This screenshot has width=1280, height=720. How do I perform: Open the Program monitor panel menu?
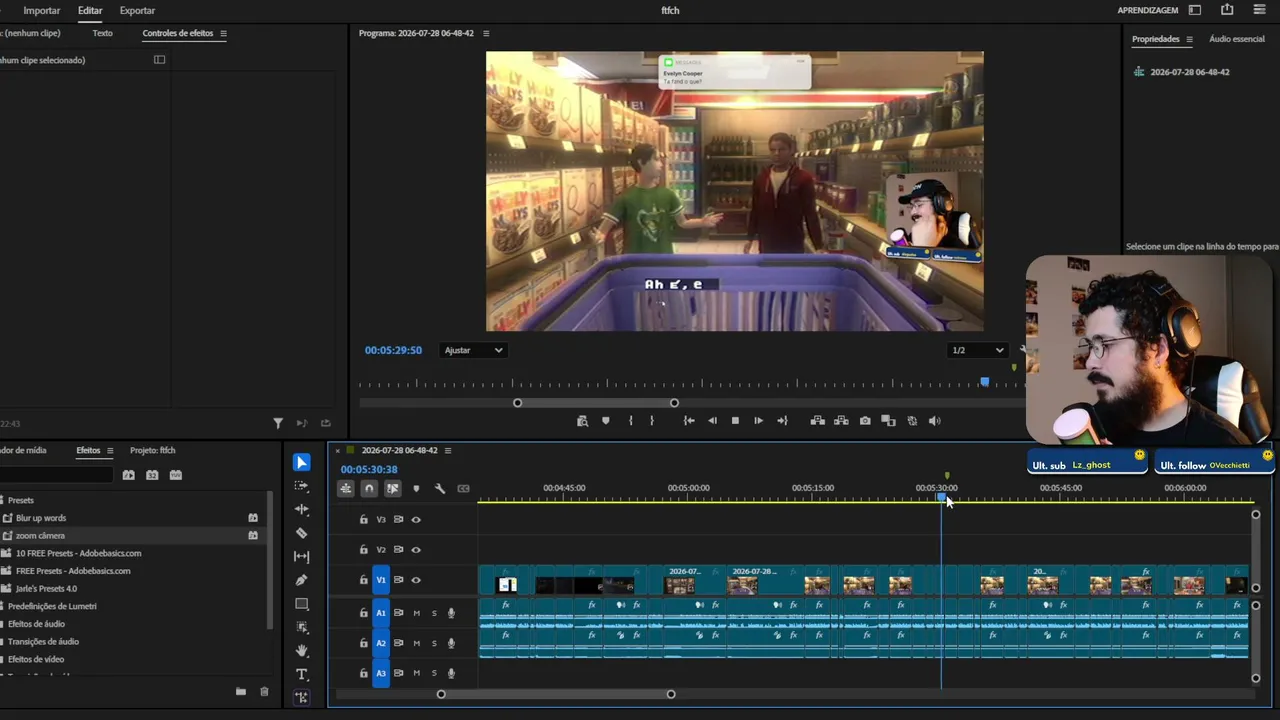(x=486, y=33)
